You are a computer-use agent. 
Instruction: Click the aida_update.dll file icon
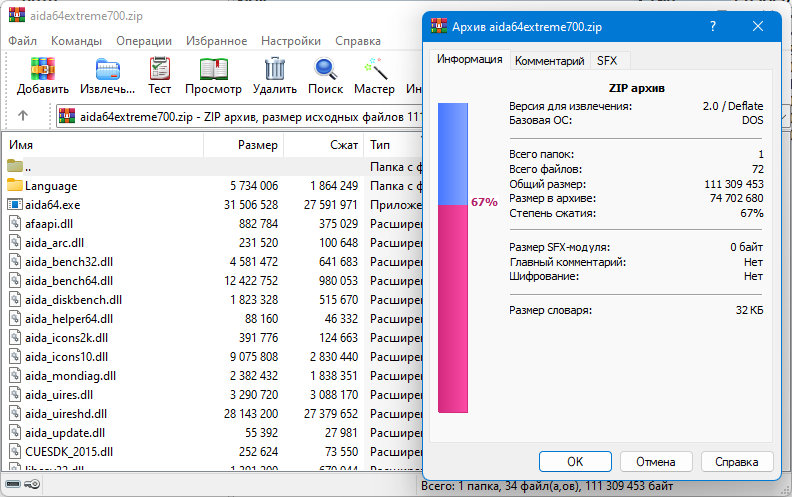(x=15, y=433)
